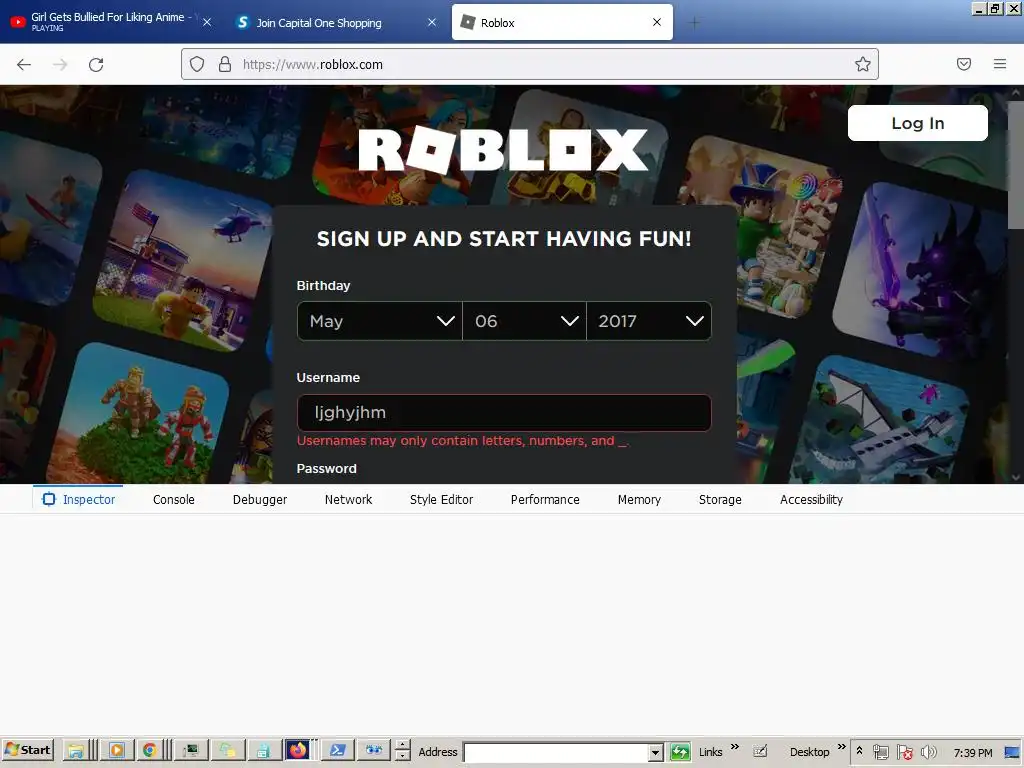Image resolution: width=1024 pixels, height=768 pixels.
Task: Open the Windows Start menu
Action: point(27,750)
